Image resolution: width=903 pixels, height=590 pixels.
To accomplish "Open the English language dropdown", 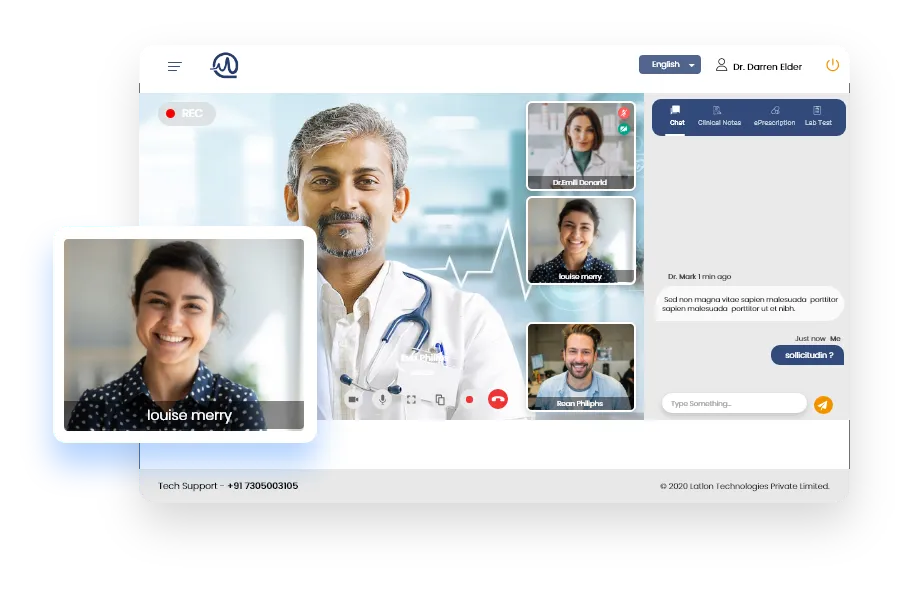I will [668, 63].
